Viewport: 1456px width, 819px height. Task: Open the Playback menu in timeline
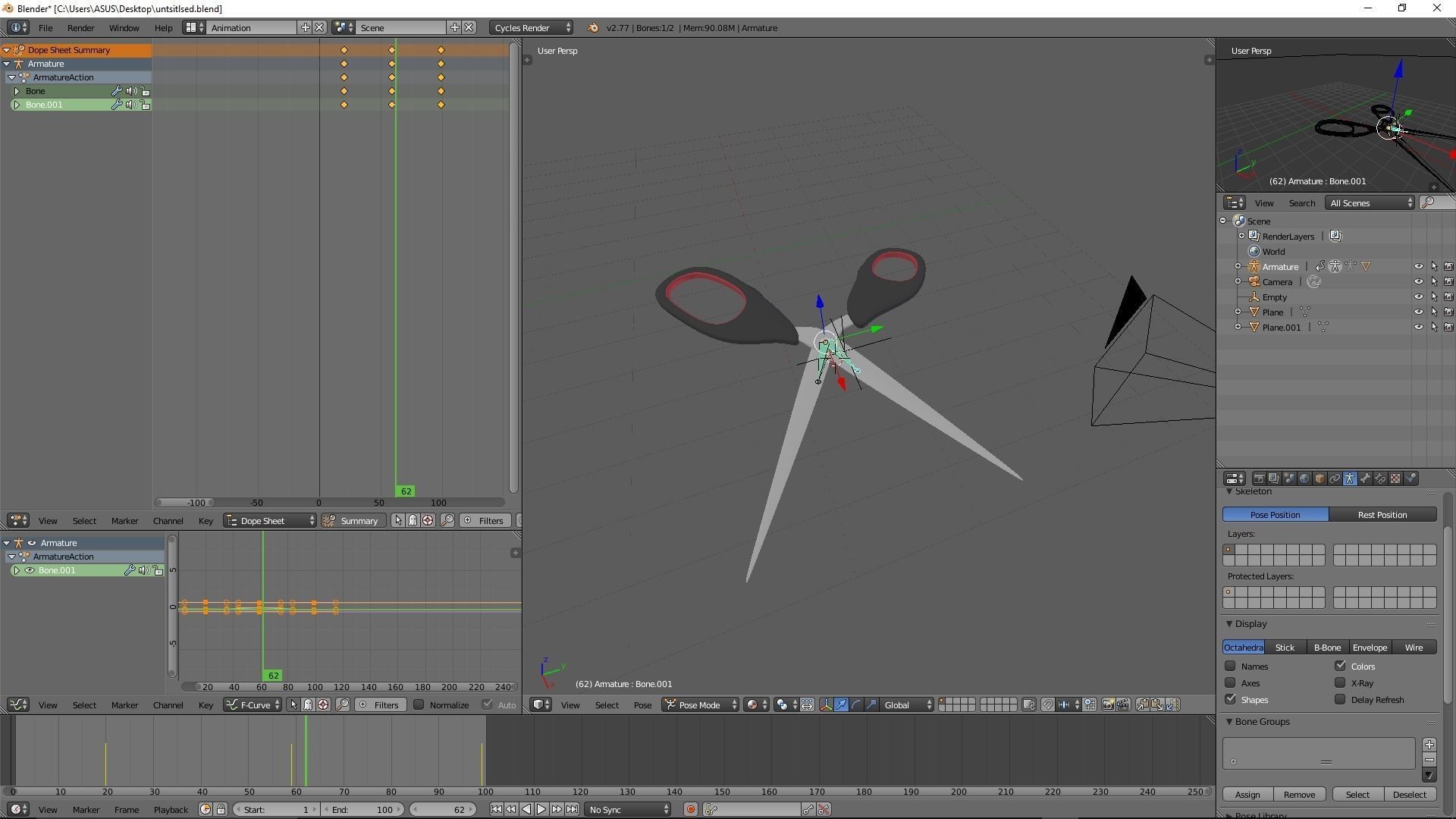tap(171, 809)
